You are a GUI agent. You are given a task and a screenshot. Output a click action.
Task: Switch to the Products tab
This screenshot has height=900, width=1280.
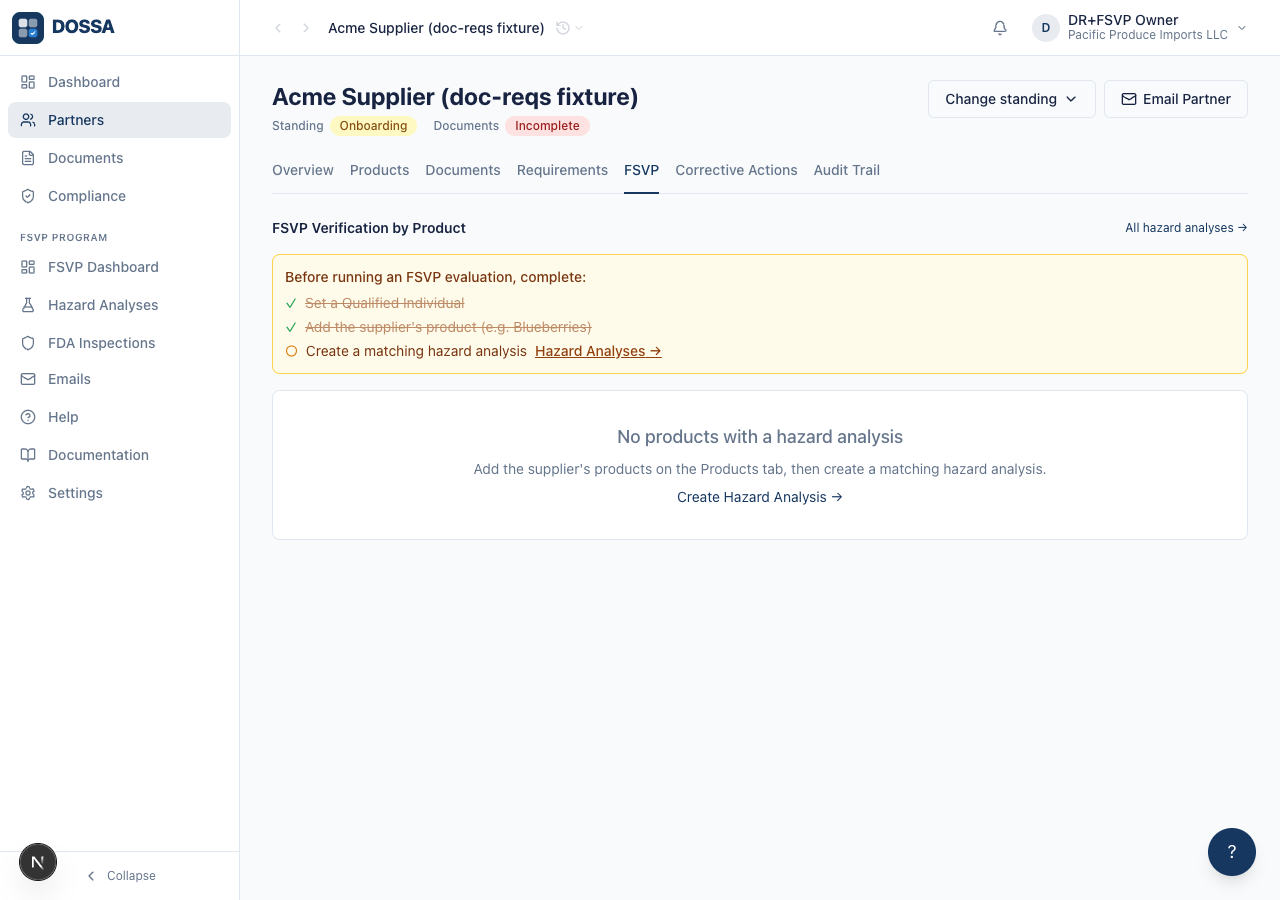379,170
